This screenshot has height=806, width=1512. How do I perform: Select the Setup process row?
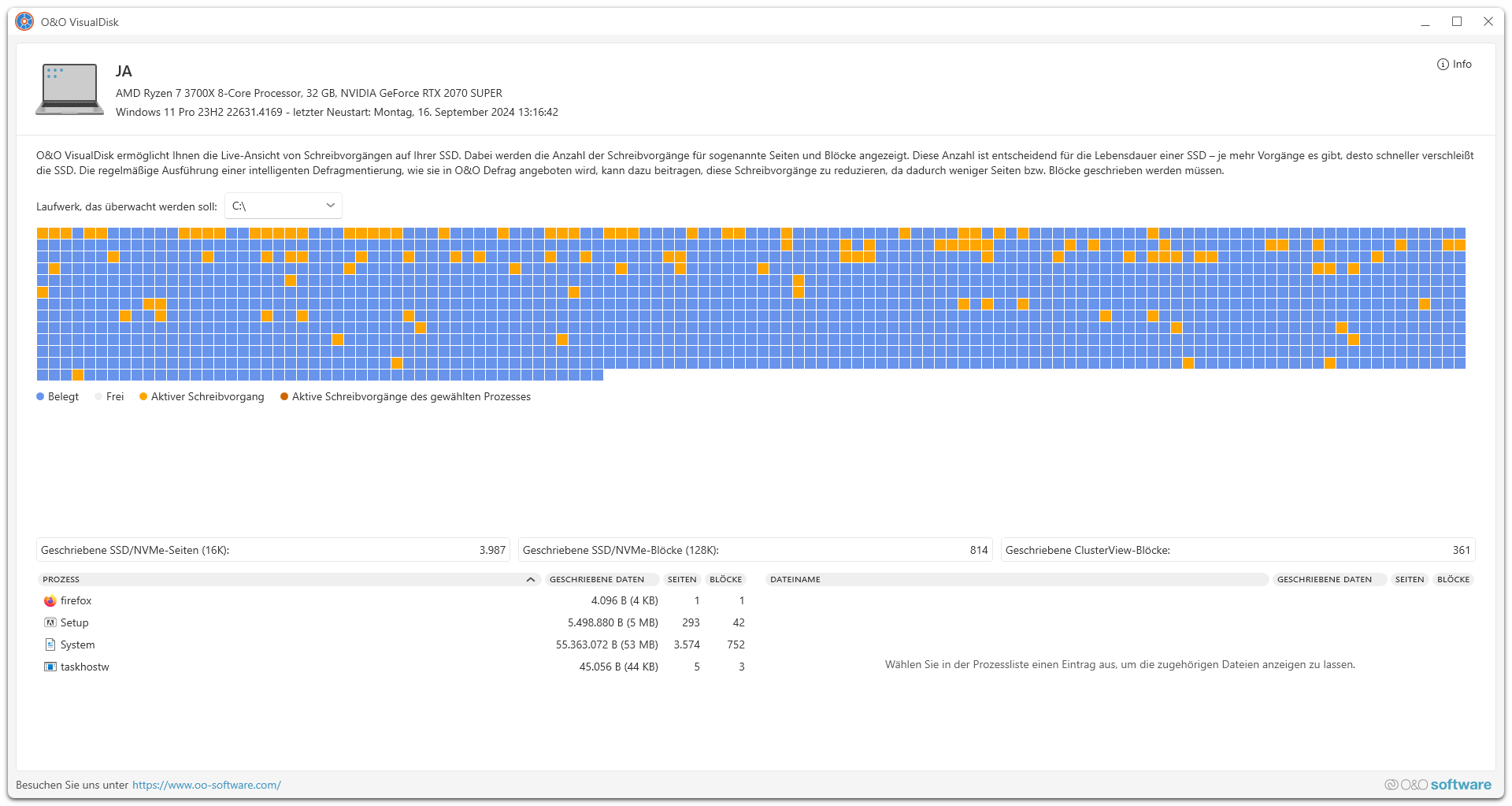point(394,622)
